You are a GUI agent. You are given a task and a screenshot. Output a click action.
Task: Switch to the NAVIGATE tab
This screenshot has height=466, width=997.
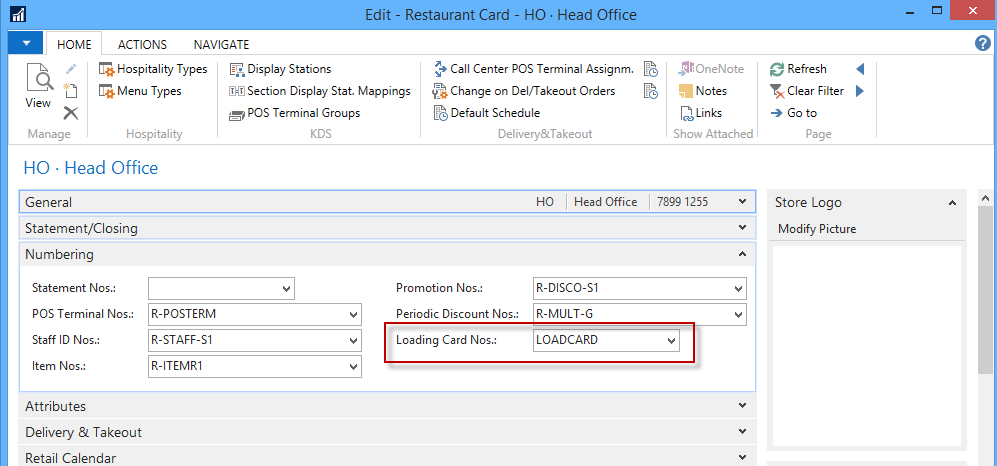click(x=221, y=45)
